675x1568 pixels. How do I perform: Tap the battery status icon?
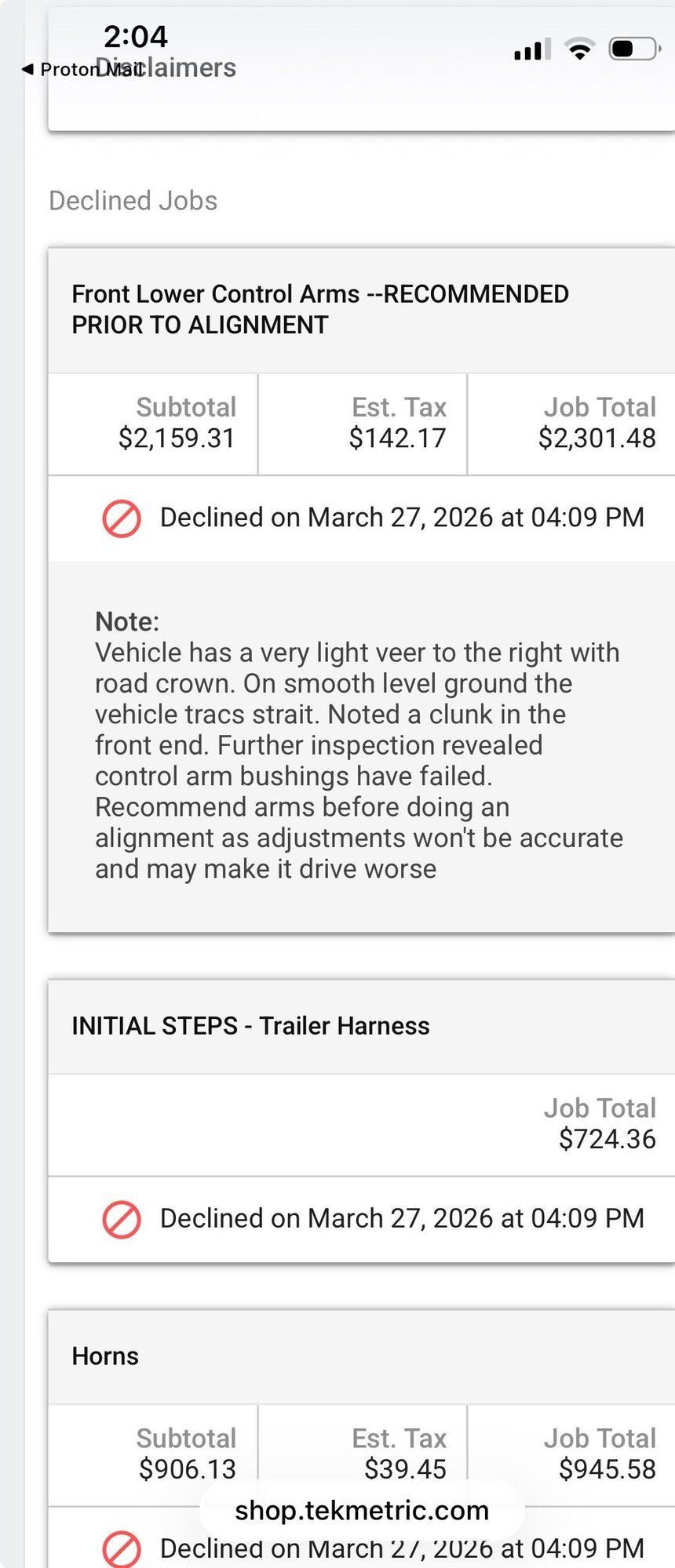click(634, 49)
